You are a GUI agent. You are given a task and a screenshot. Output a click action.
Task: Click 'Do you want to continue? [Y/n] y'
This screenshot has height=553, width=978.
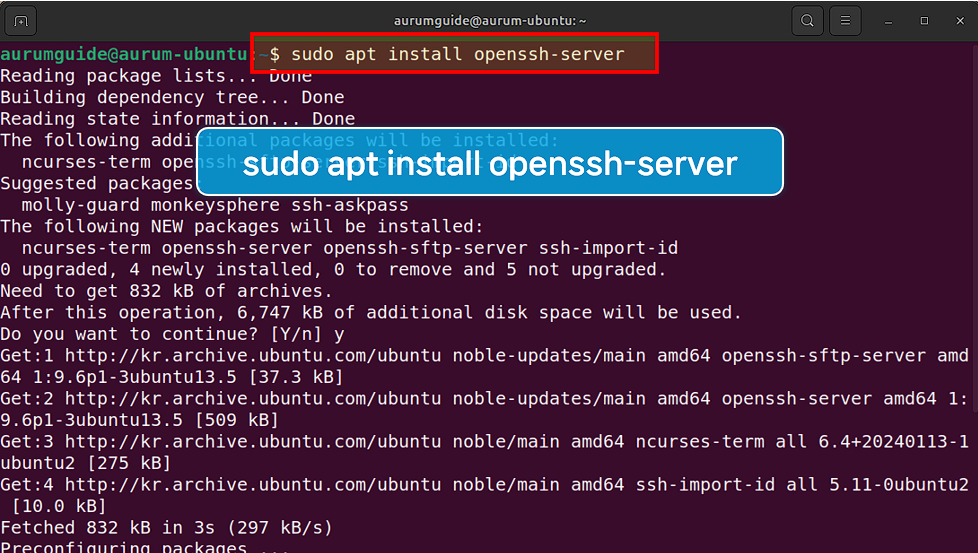coord(172,334)
